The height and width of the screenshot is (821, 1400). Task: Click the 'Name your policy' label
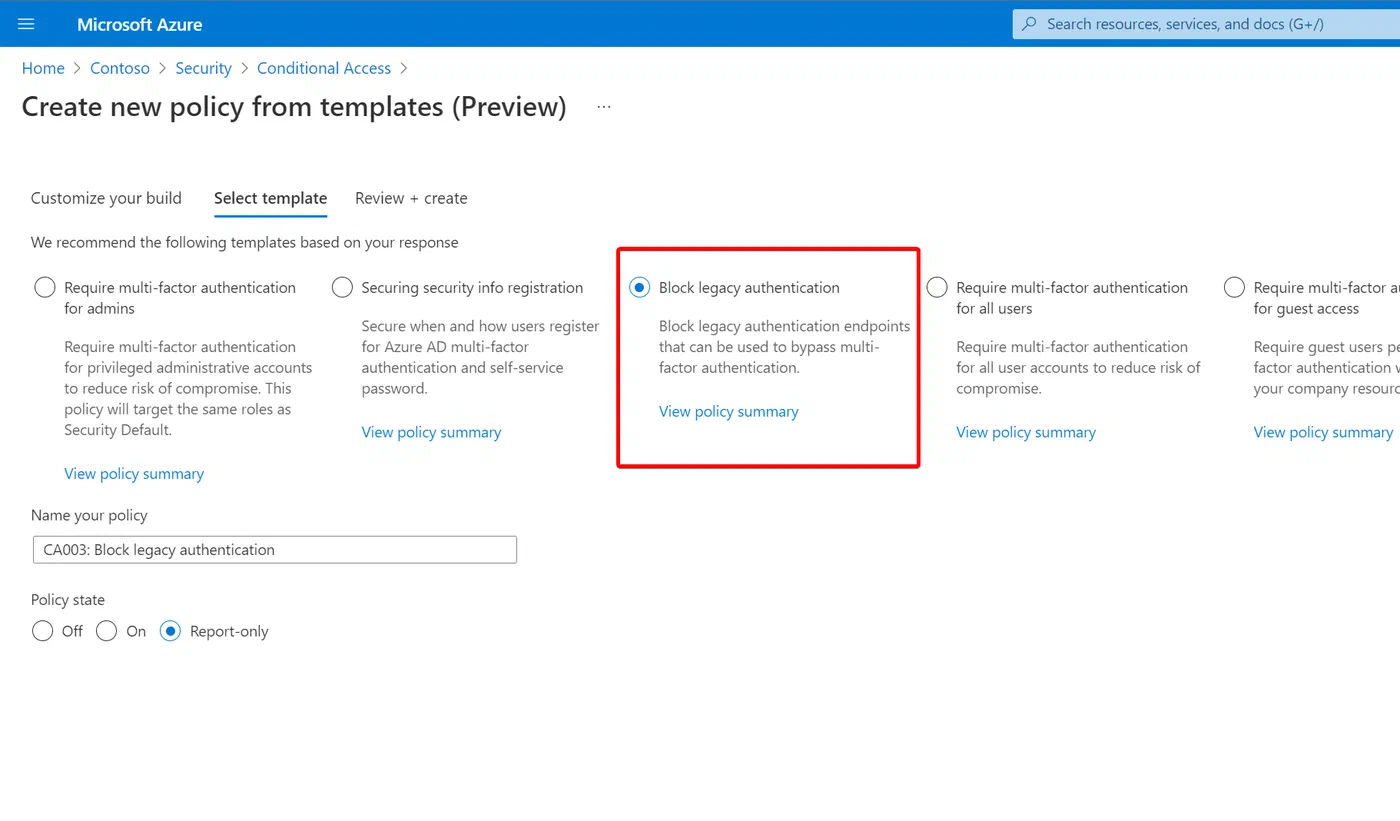(x=89, y=515)
